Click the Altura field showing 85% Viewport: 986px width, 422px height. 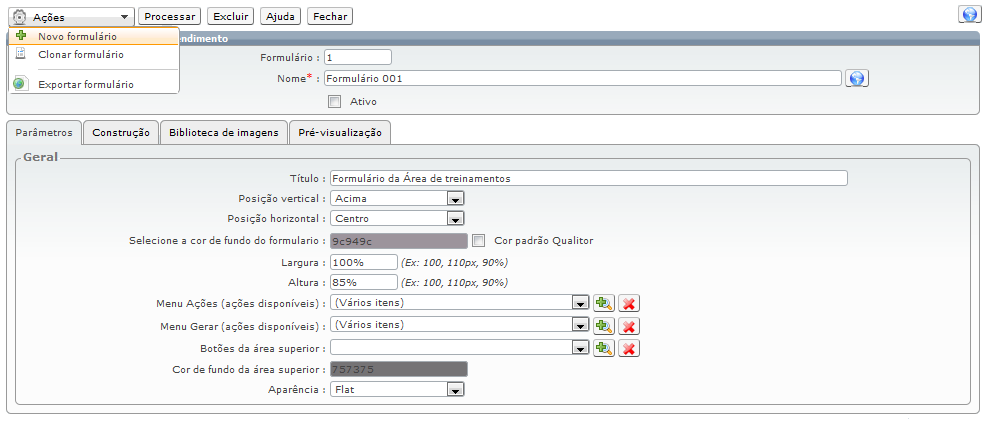point(363,282)
